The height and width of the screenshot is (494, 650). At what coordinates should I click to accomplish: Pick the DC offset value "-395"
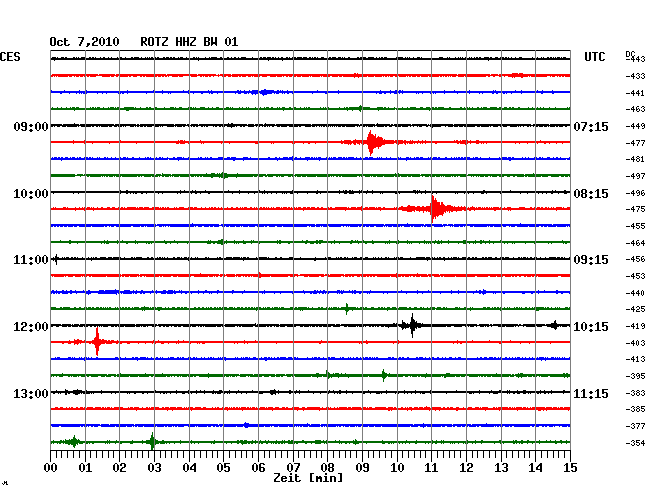635,376
